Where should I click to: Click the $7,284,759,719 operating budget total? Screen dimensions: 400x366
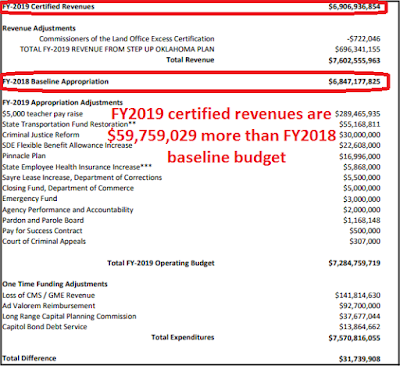click(354, 263)
